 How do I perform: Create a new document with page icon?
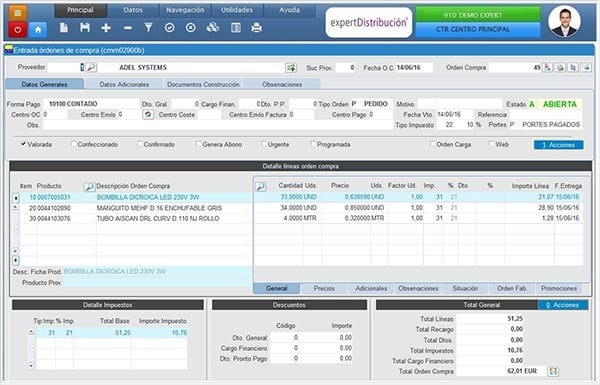pyautogui.click(x=64, y=28)
